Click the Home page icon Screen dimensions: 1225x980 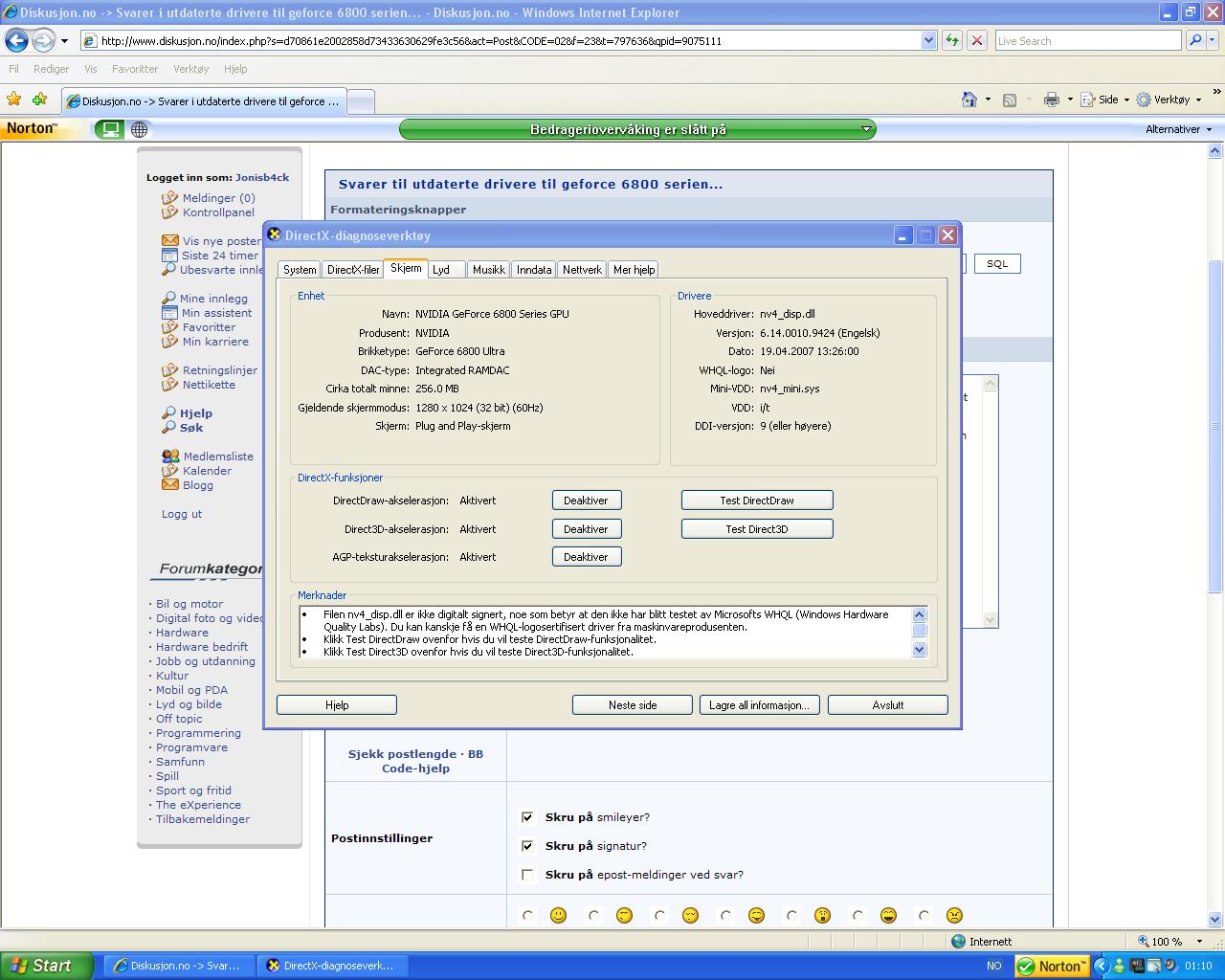tap(969, 100)
